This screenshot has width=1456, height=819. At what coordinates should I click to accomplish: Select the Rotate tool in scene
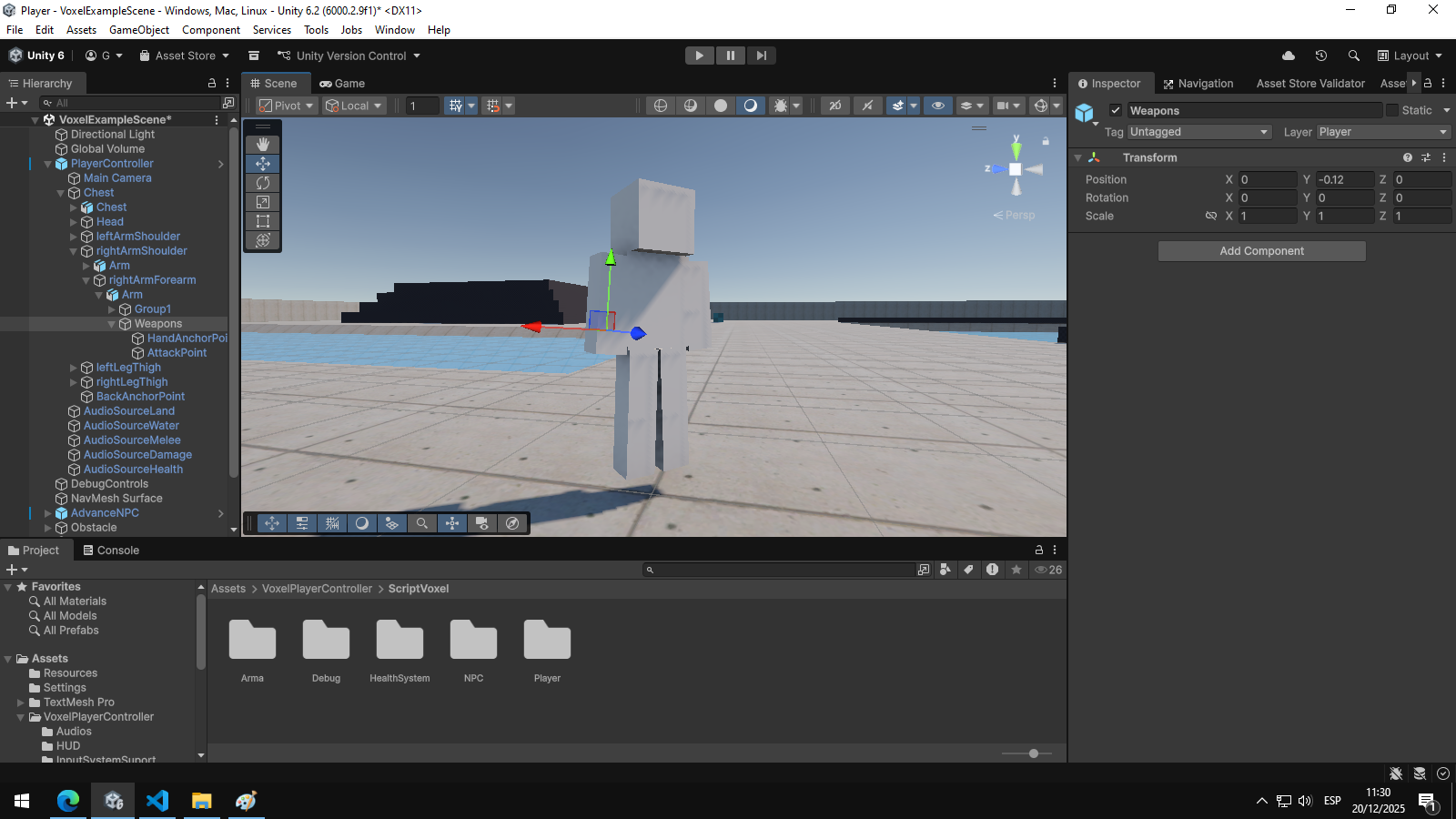[263, 183]
